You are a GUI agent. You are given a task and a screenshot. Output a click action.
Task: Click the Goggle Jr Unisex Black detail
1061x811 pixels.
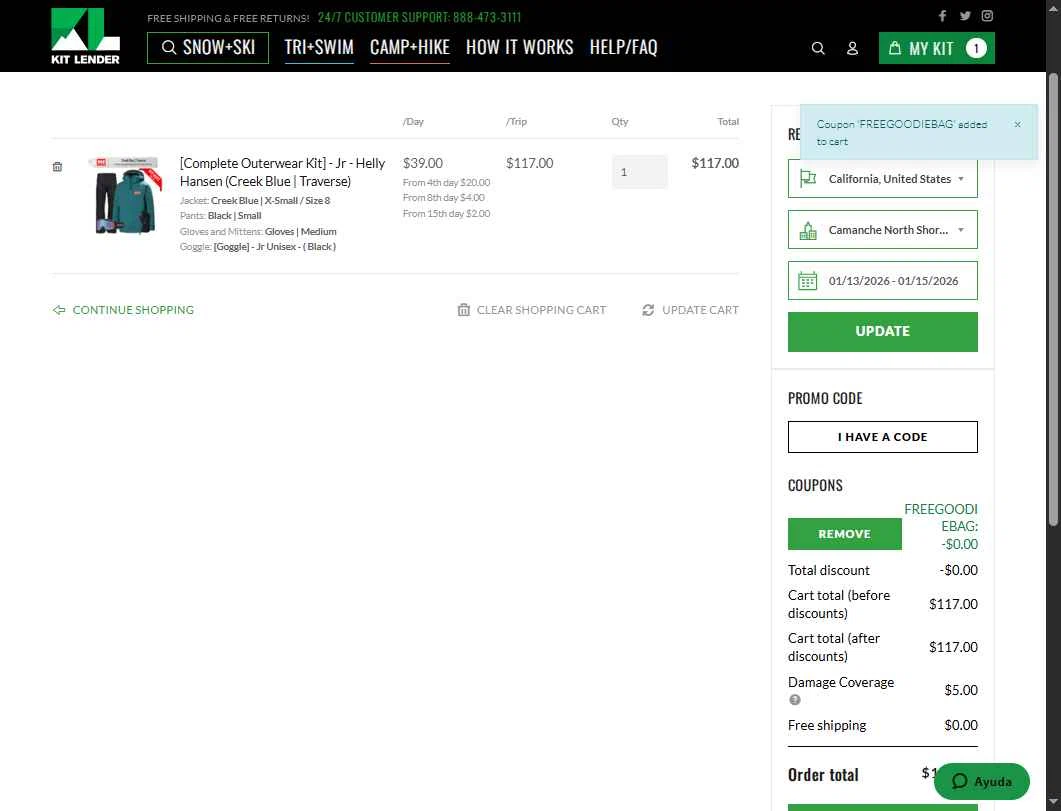pos(258,247)
